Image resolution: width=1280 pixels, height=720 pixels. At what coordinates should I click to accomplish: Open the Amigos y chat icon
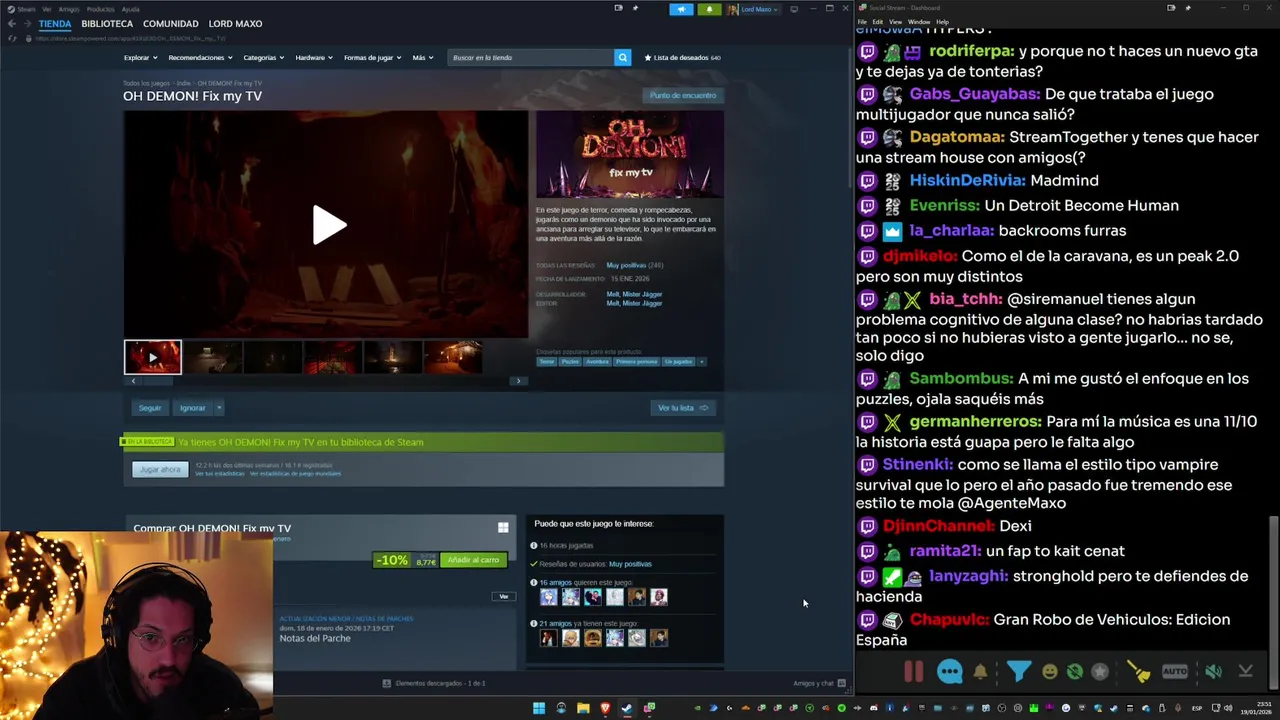(x=841, y=683)
